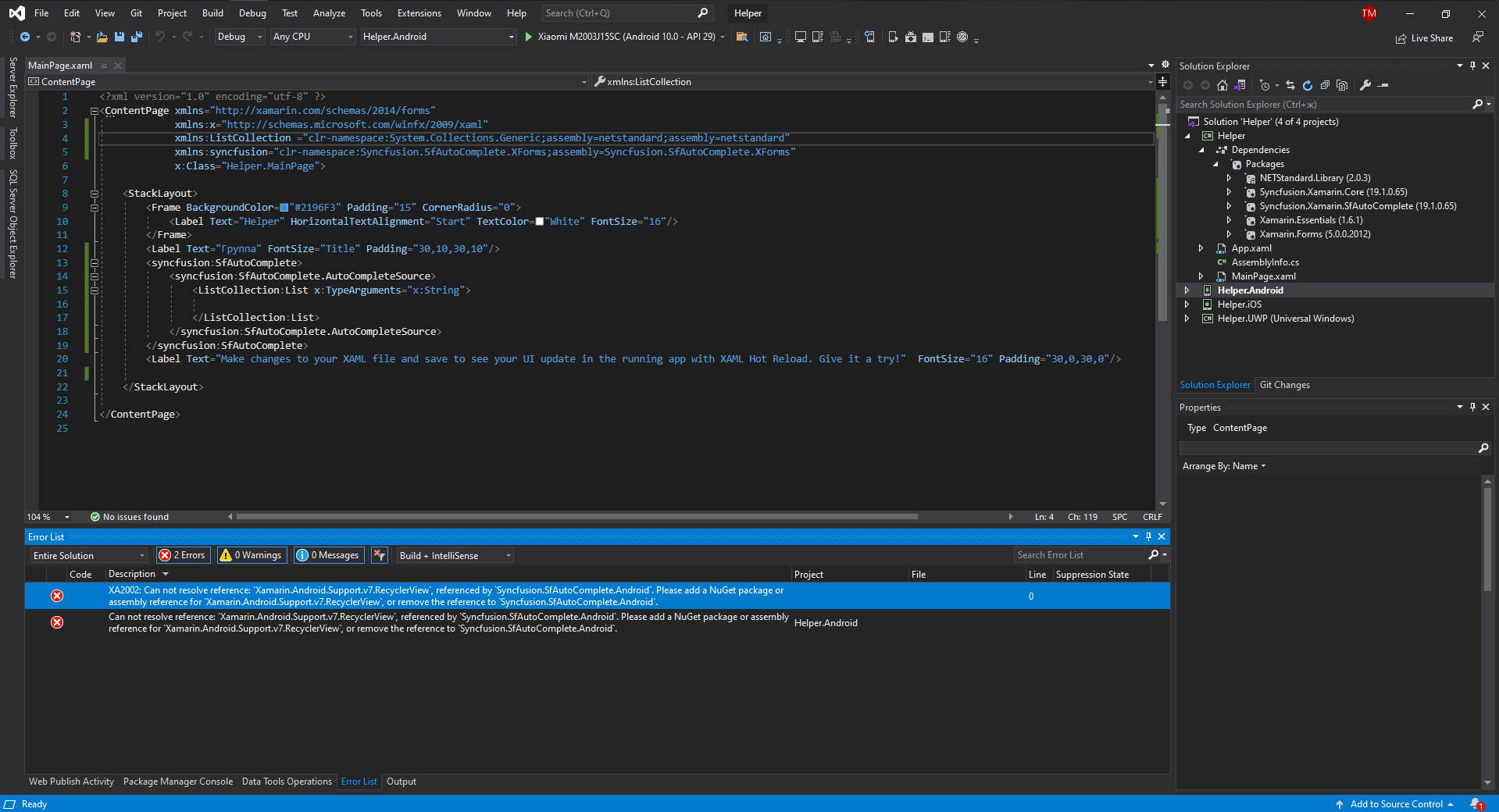Click the editor split window icon
This screenshot has width=1499, height=812.
pos(1162,82)
